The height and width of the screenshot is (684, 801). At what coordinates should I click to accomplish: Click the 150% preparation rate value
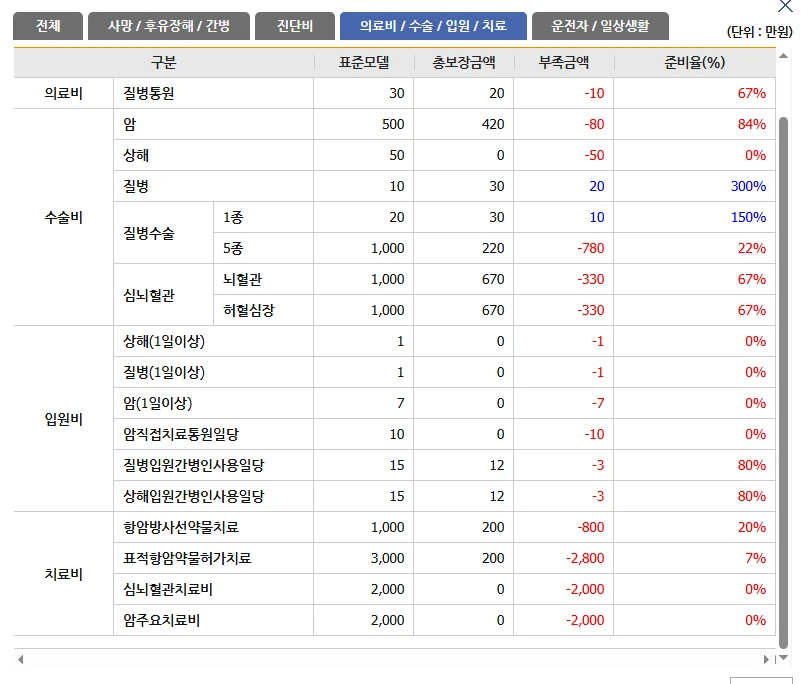(748, 218)
